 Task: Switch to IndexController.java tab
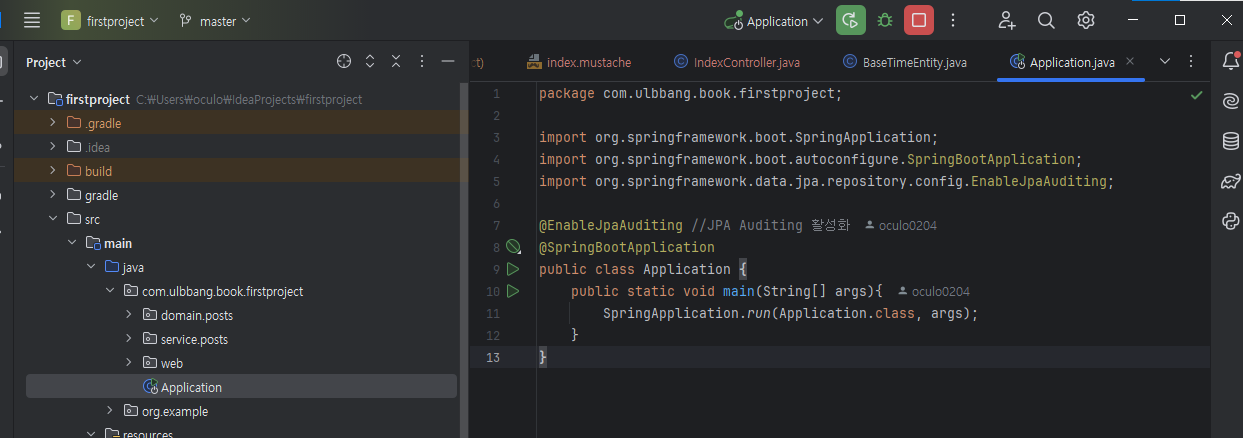(x=737, y=62)
